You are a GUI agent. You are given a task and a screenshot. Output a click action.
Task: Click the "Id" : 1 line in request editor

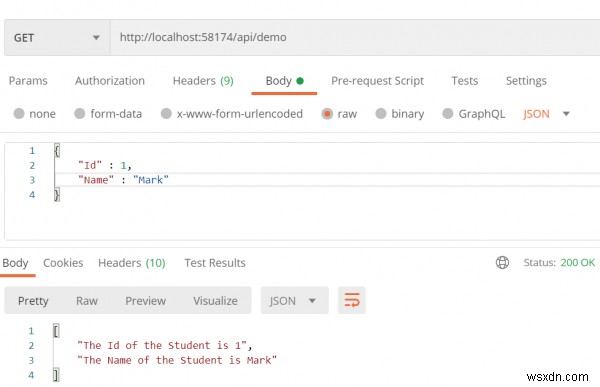point(105,165)
